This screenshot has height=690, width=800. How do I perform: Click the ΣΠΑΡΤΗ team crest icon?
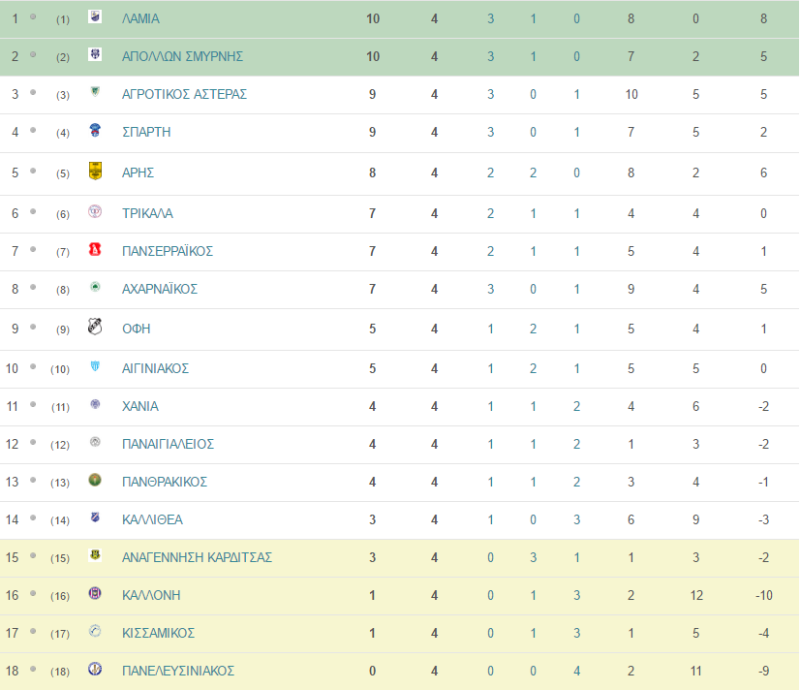point(95,130)
